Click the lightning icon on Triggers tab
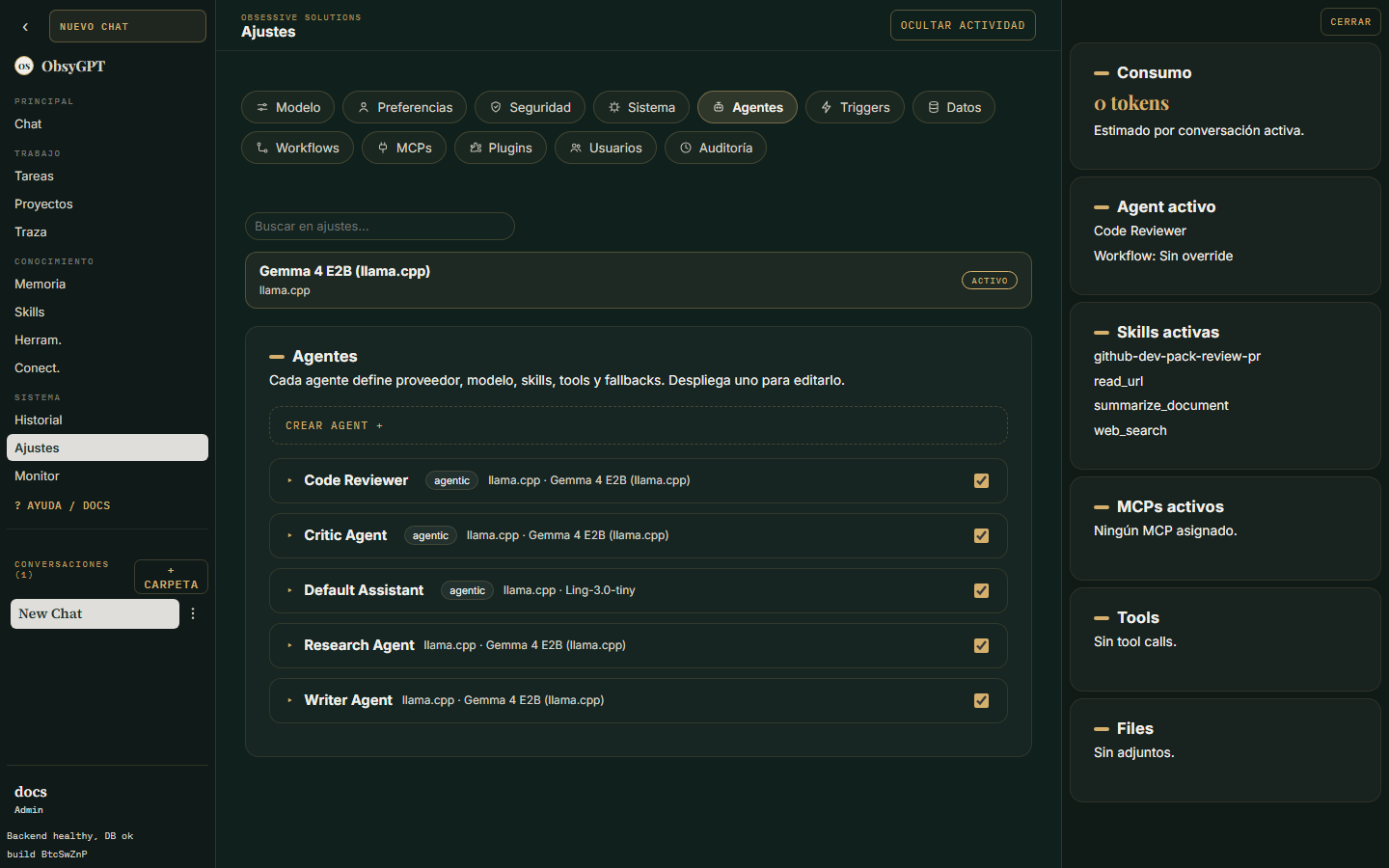 827,107
